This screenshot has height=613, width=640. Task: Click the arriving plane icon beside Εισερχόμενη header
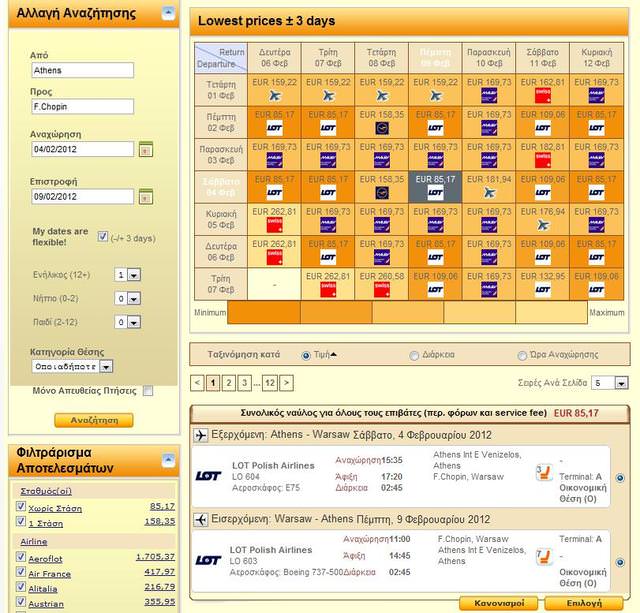(200, 519)
